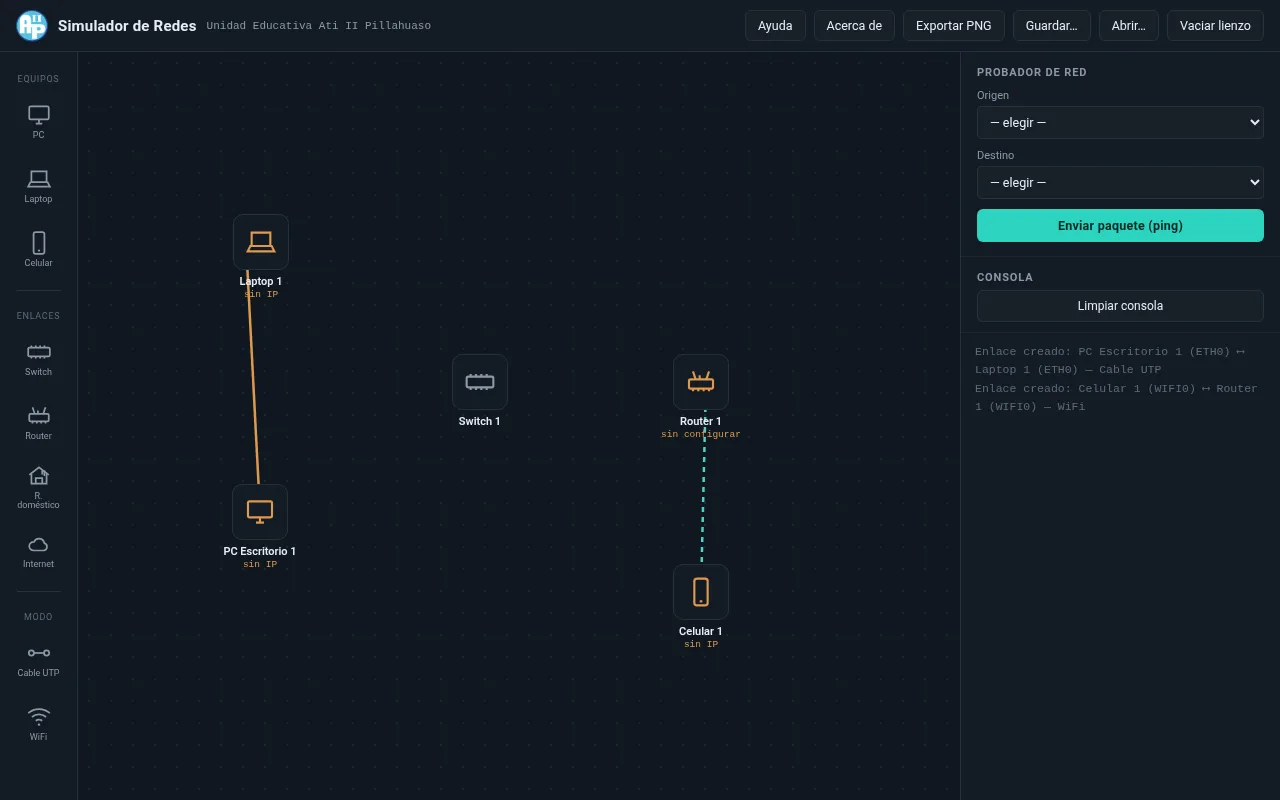This screenshot has height=800, width=1280.
Task: Click Enviar paquete (ping)
Action: [x=1120, y=225]
